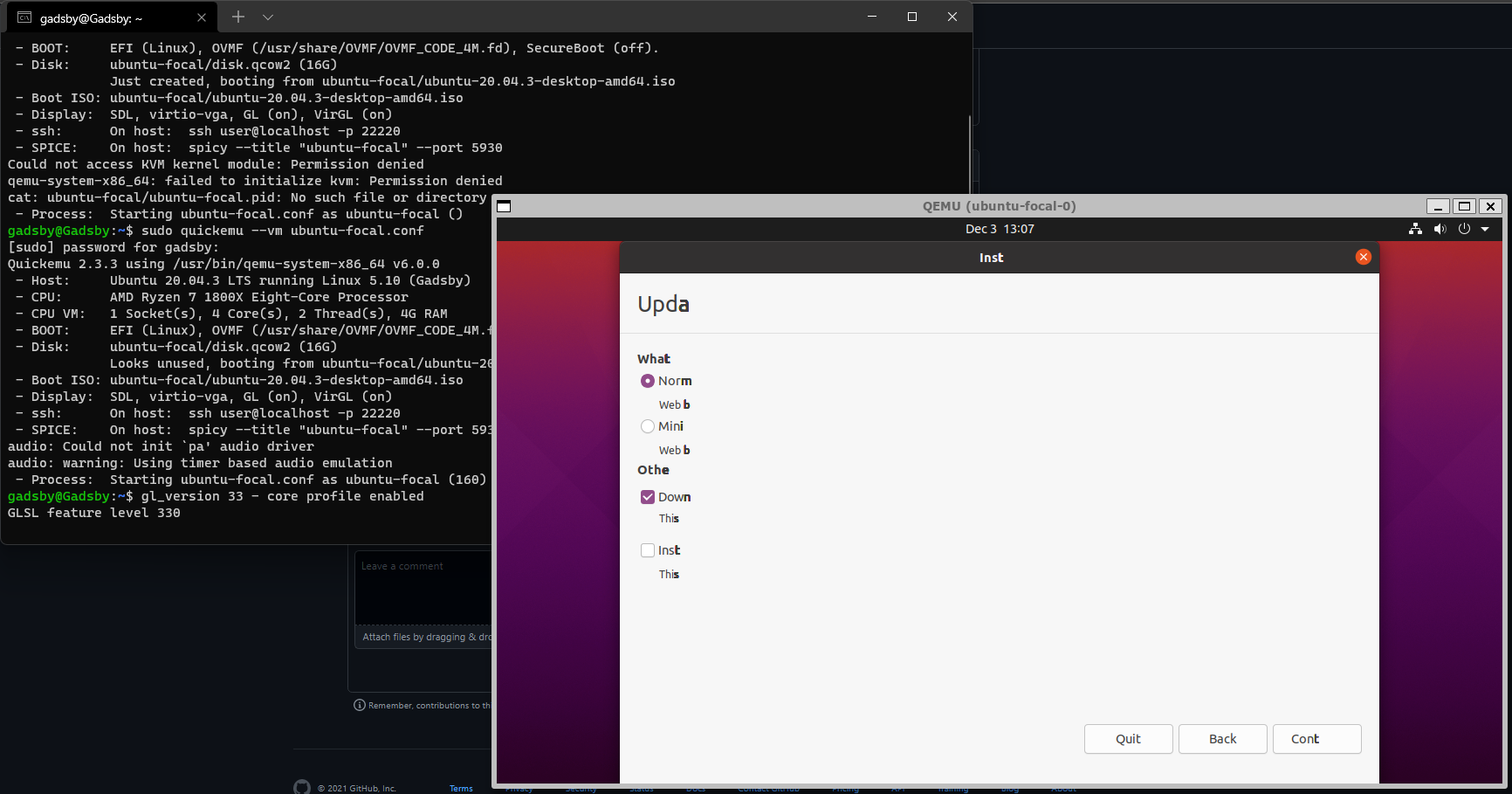Select the Minimal installation radio button
Image resolution: width=1512 pixels, height=794 pixels.
click(x=648, y=426)
